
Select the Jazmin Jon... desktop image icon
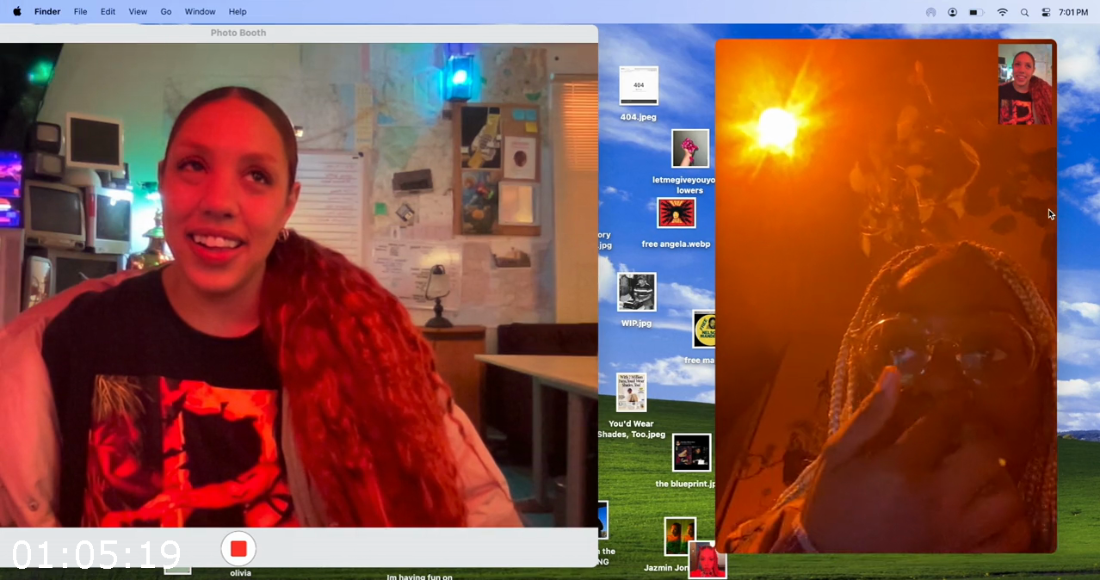[680, 537]
